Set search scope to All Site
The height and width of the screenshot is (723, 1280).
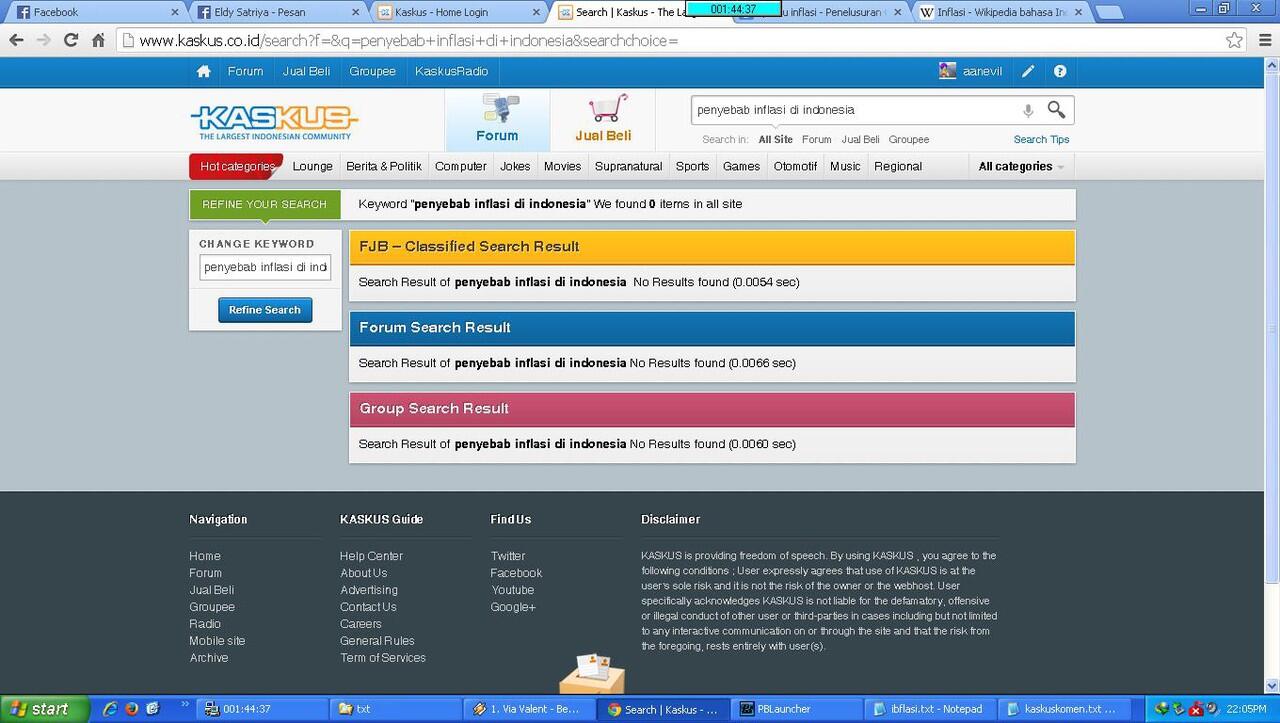[x=775, y=139]
